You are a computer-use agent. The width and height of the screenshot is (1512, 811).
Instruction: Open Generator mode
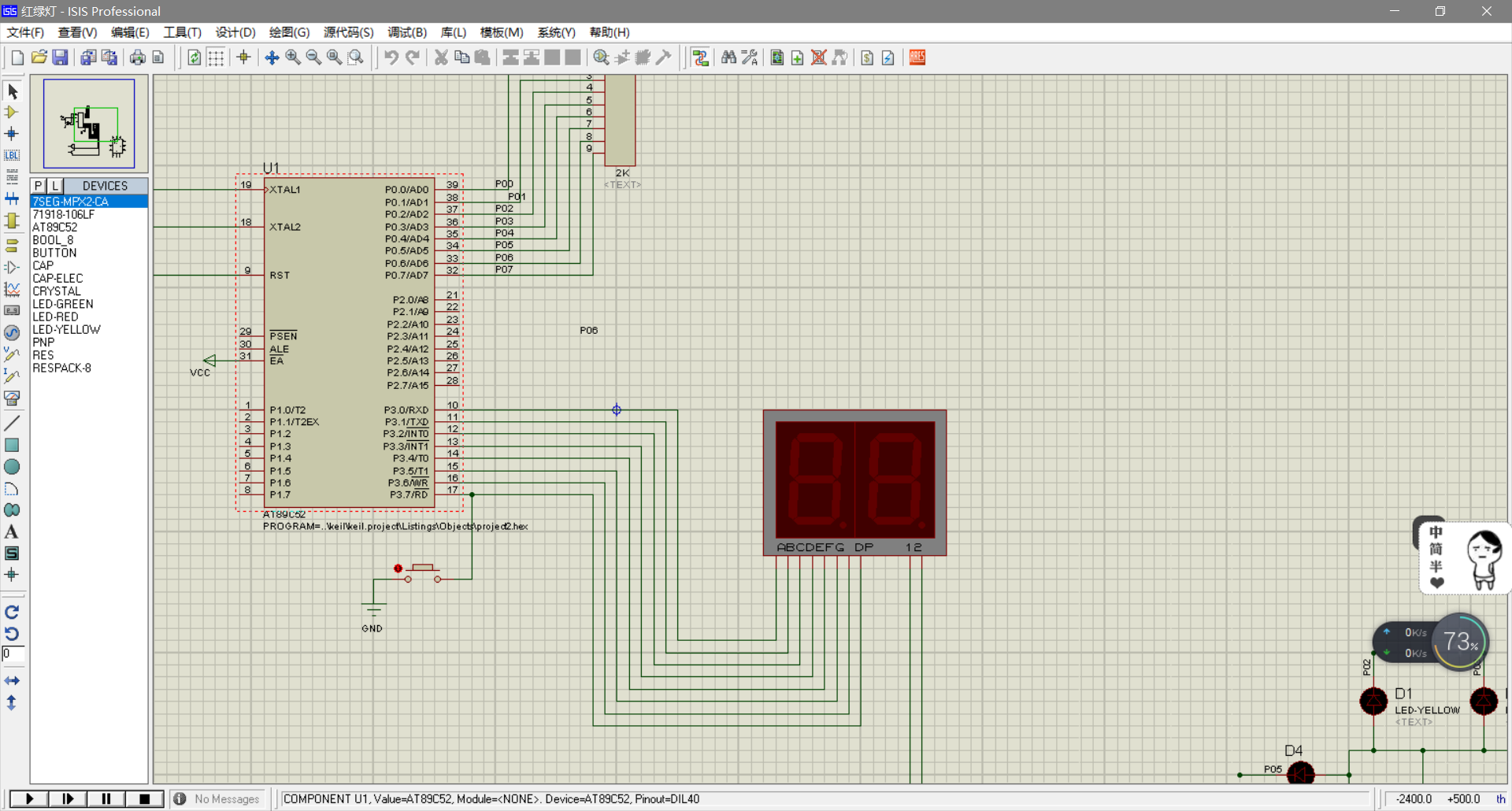[x=12, y=333]
